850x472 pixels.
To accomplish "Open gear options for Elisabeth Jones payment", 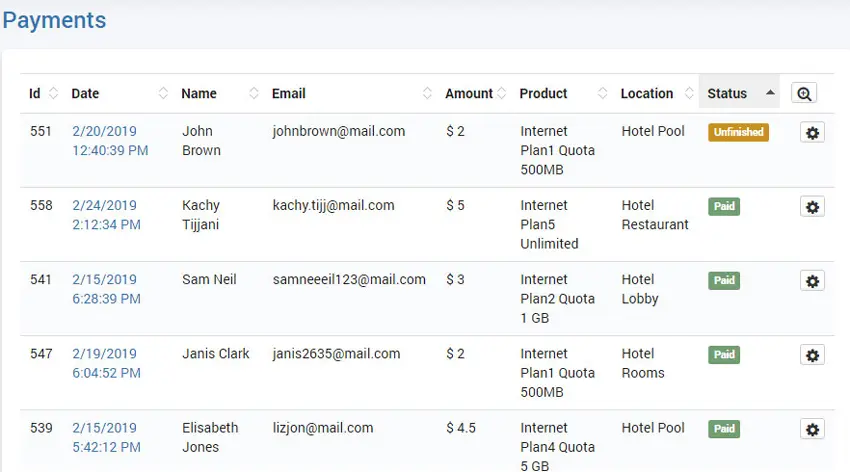I will coord(812,428).
